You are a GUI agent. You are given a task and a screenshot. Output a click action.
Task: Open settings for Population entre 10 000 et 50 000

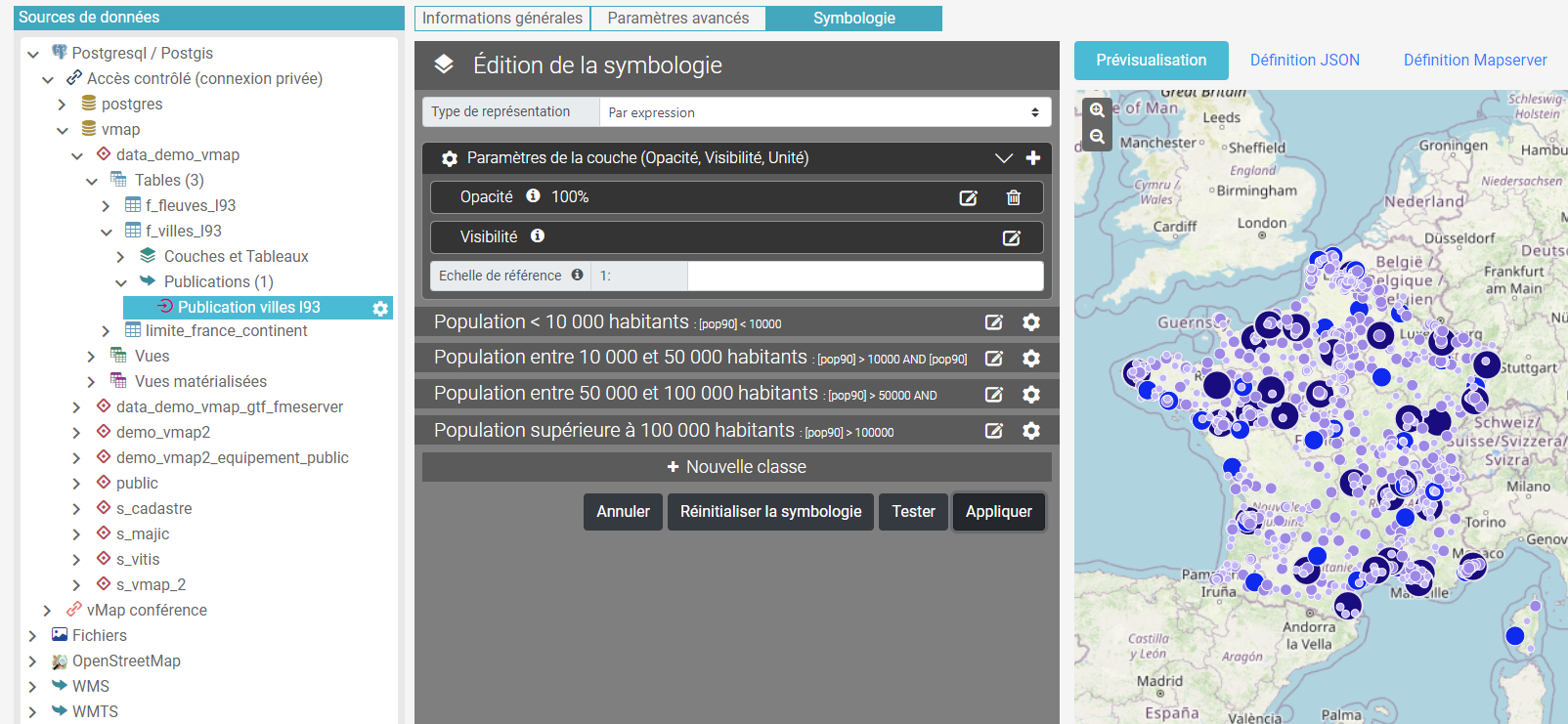click(x=1031, y=359)
